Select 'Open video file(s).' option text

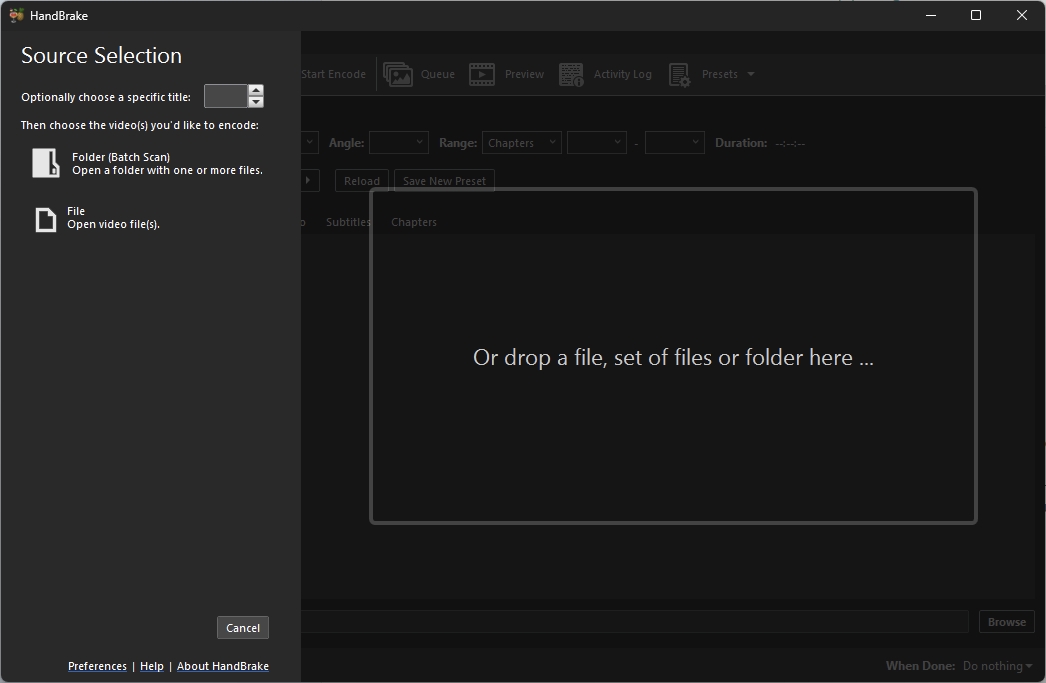point(113,225)
